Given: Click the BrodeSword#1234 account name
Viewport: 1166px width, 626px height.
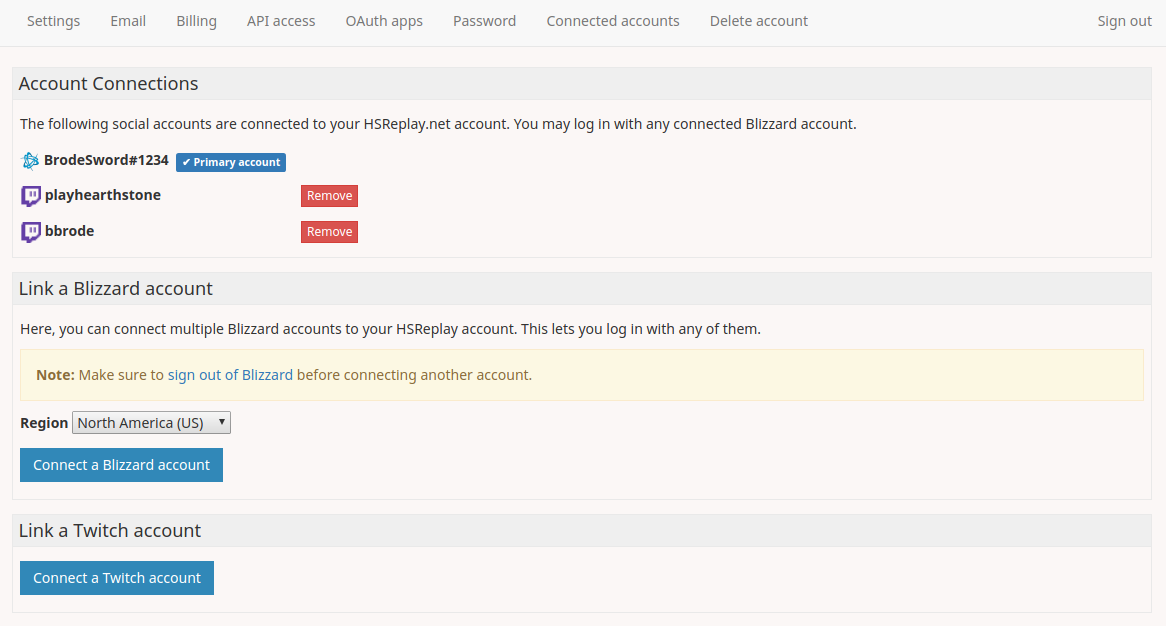Looking at the screenshot, I should [106, 161].
